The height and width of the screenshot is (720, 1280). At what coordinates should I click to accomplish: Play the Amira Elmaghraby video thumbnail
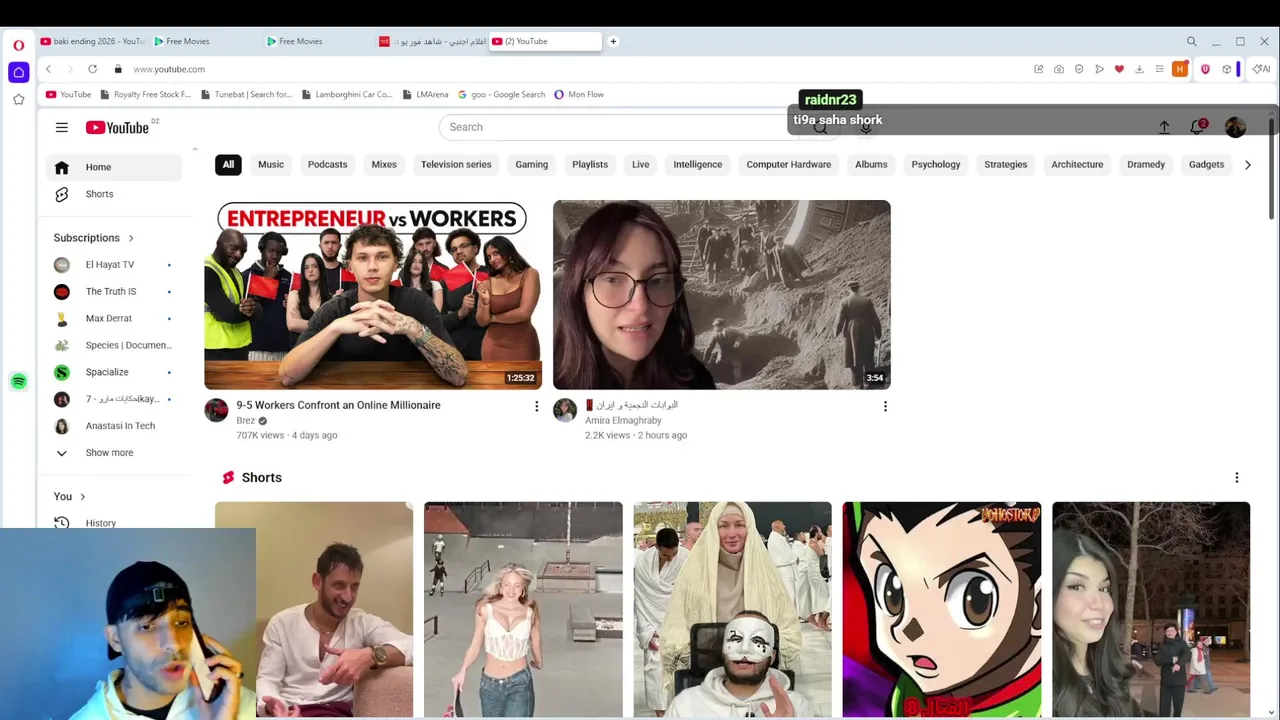(722, 295)
